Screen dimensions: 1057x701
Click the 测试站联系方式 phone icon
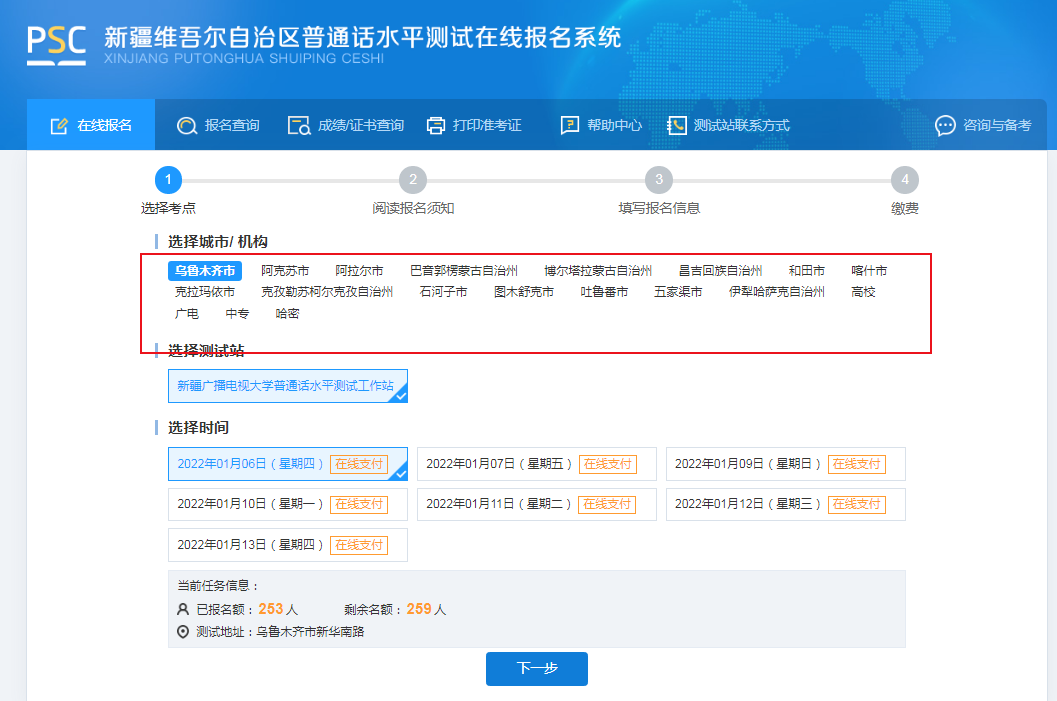click(x=677, y=125)
